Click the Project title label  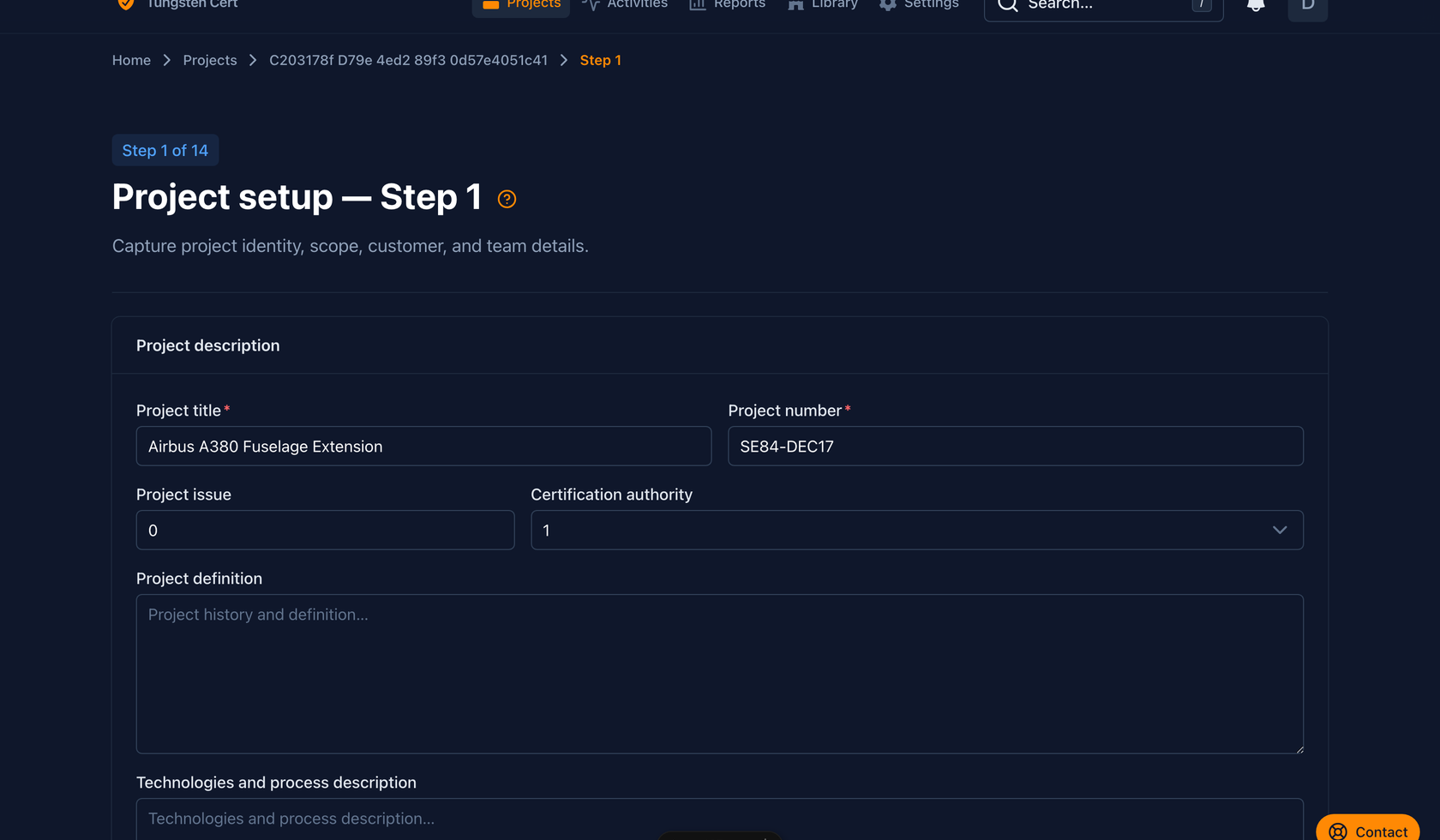[x=178, y=411]
